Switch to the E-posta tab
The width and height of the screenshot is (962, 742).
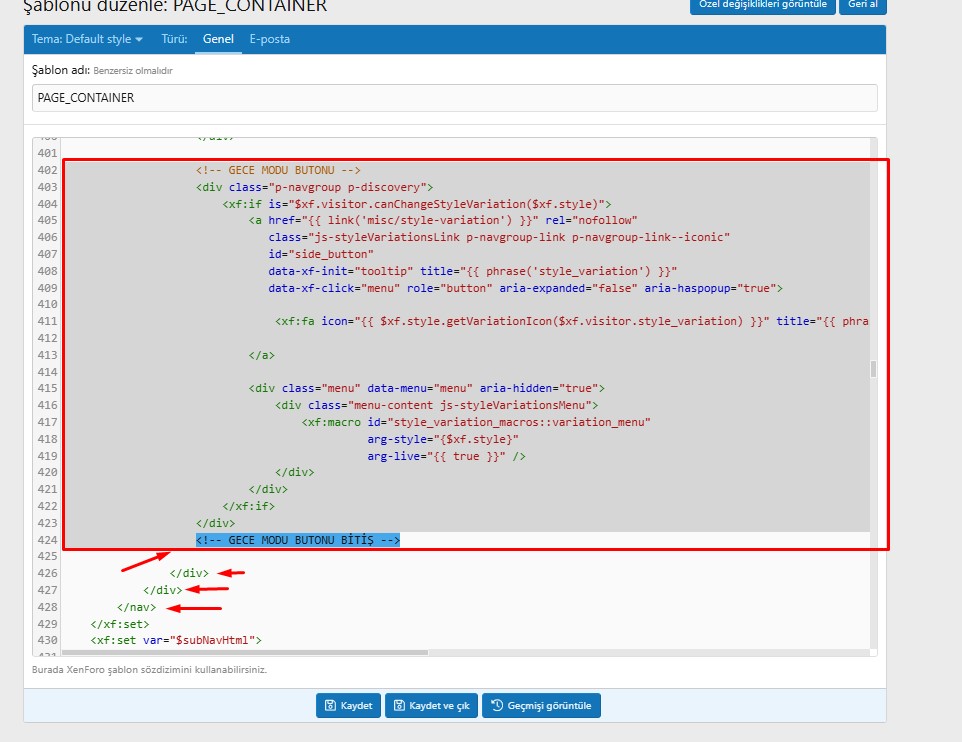(269, 39)
